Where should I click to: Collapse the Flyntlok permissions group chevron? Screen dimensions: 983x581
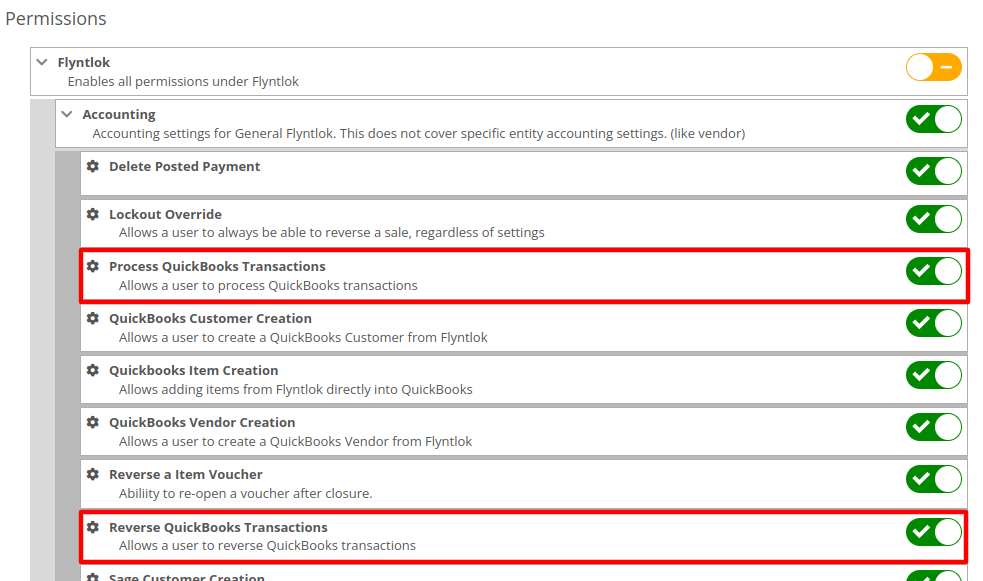click(42, 62)
